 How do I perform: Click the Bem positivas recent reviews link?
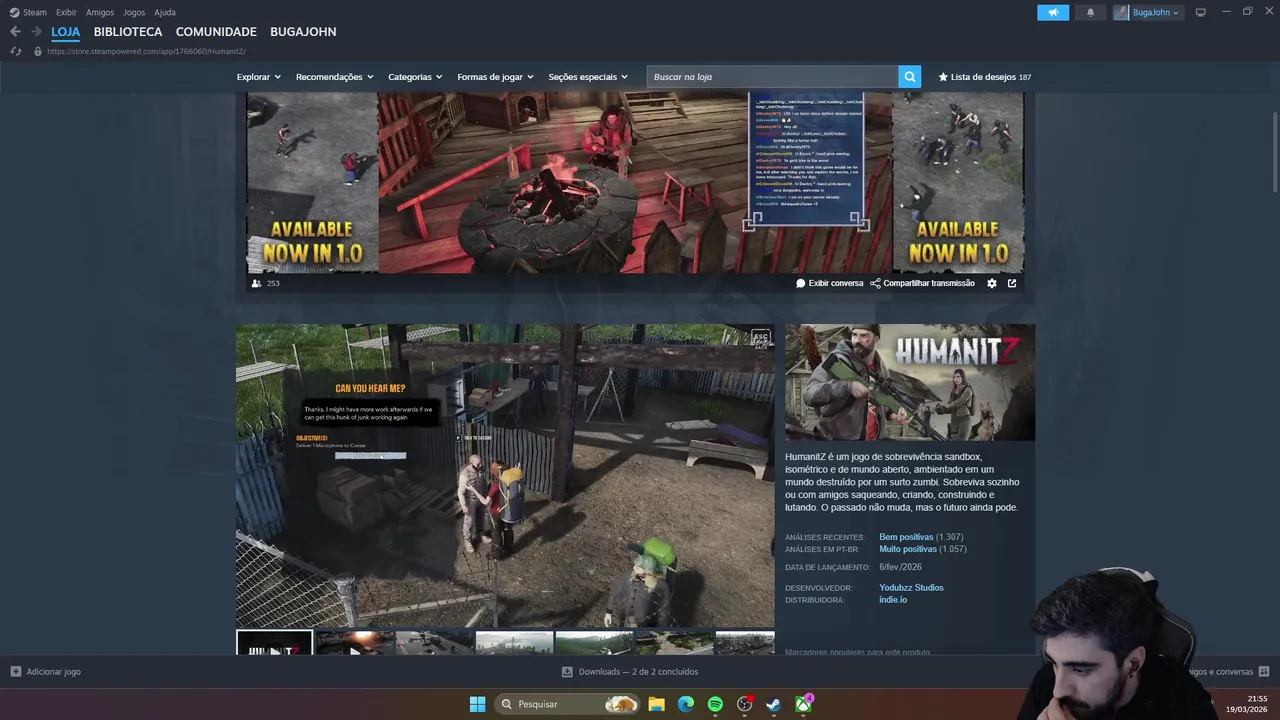pyautogui.click(x=906, y=537)
